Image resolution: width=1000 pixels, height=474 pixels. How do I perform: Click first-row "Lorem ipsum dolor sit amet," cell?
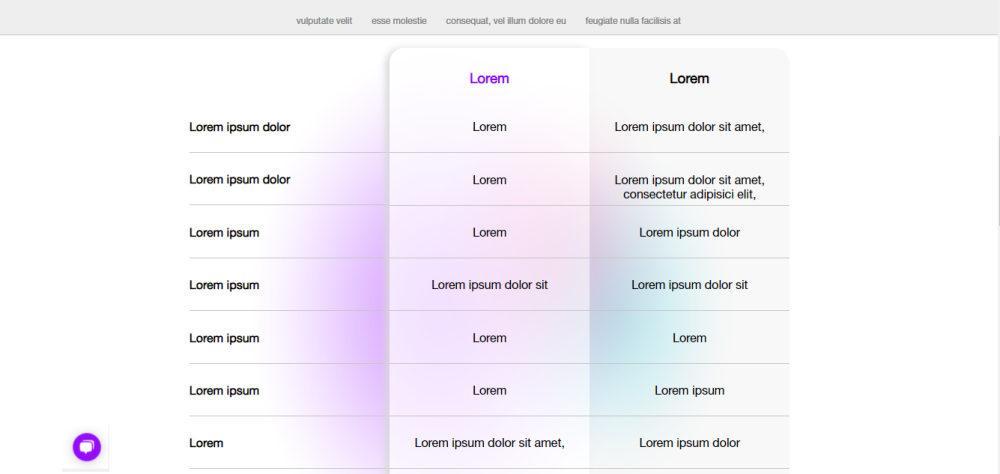tap(689, 127)
